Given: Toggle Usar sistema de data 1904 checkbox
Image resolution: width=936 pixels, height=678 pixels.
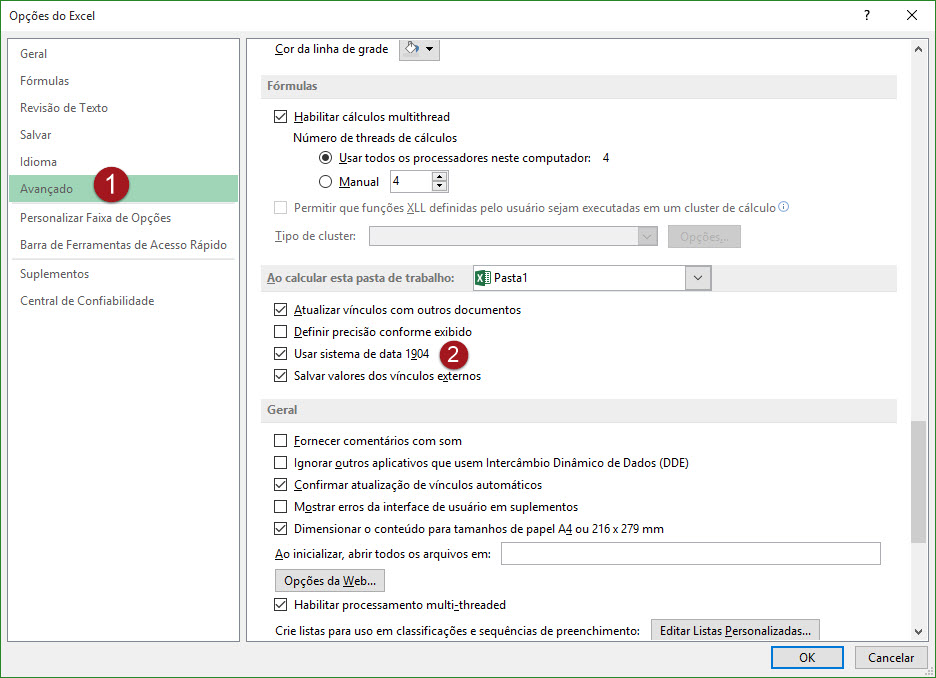Looking at the screenshot, I should (x=281, y=354).
